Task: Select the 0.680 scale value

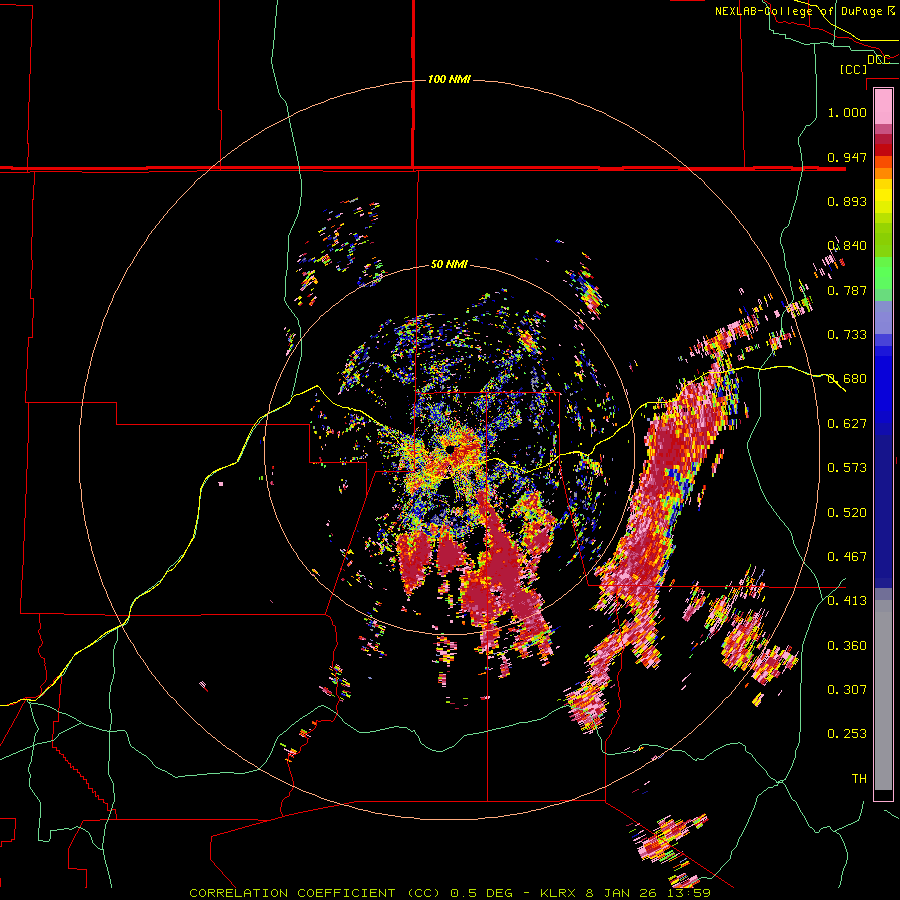Action: point(847,379)
